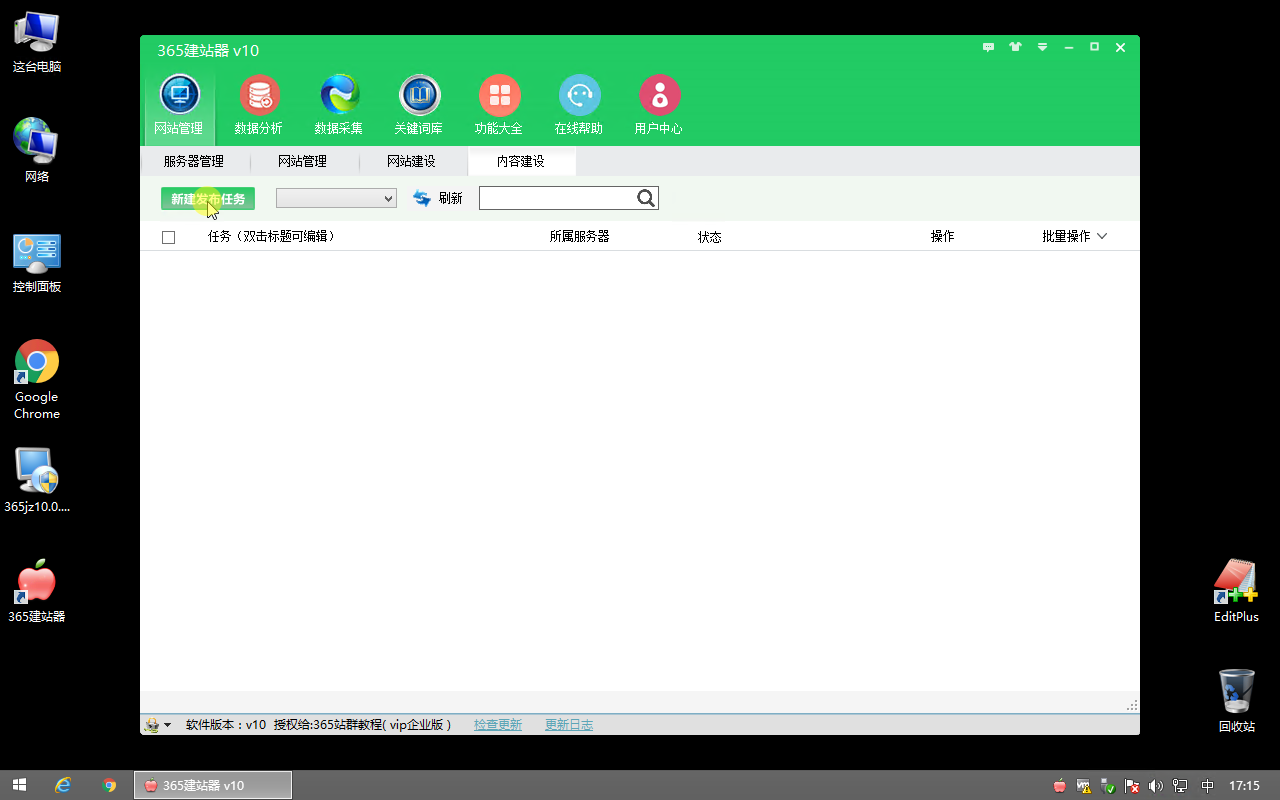Select the 内容建设 tab
The width and height of the screenshot is (1280, 800).
(521, 161)
